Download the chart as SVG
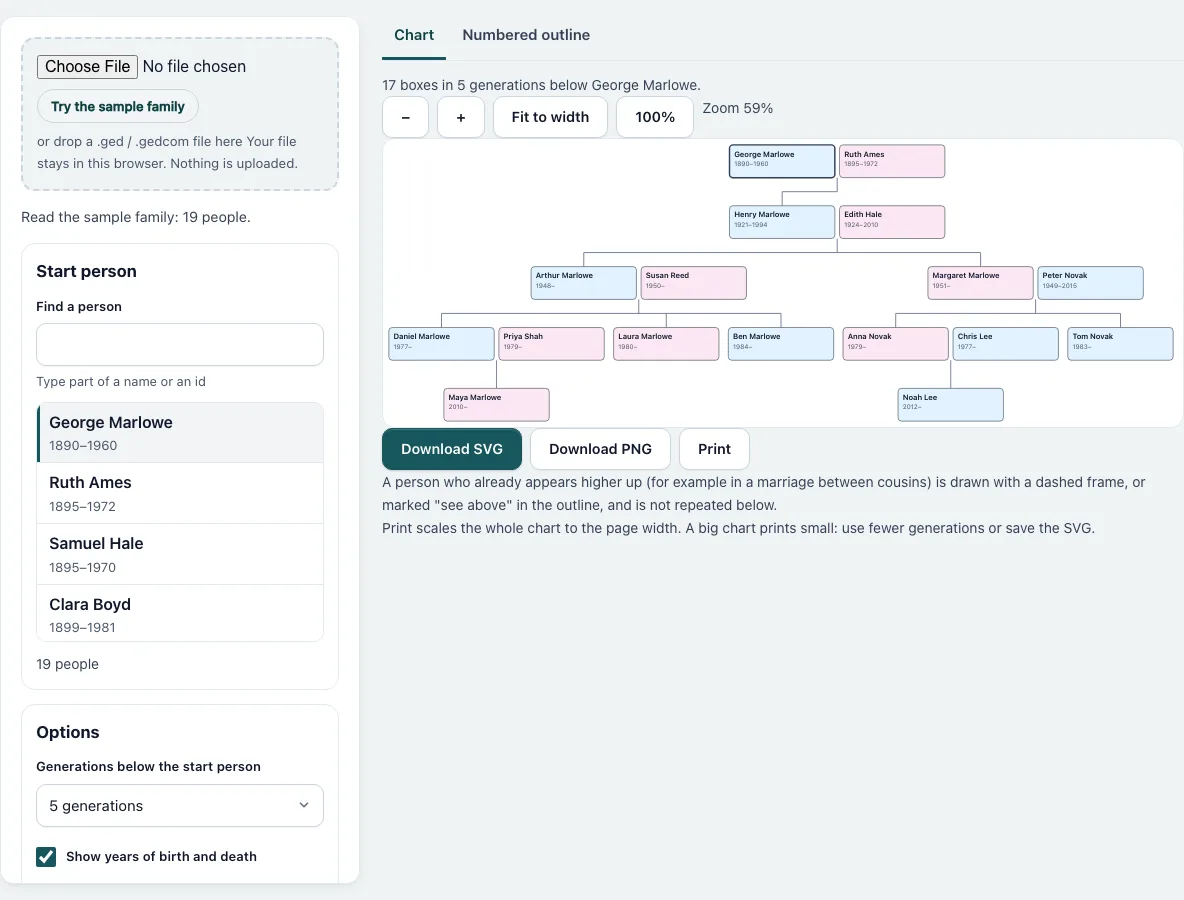Screen dimensions: 1184x900 click(452, 449)
